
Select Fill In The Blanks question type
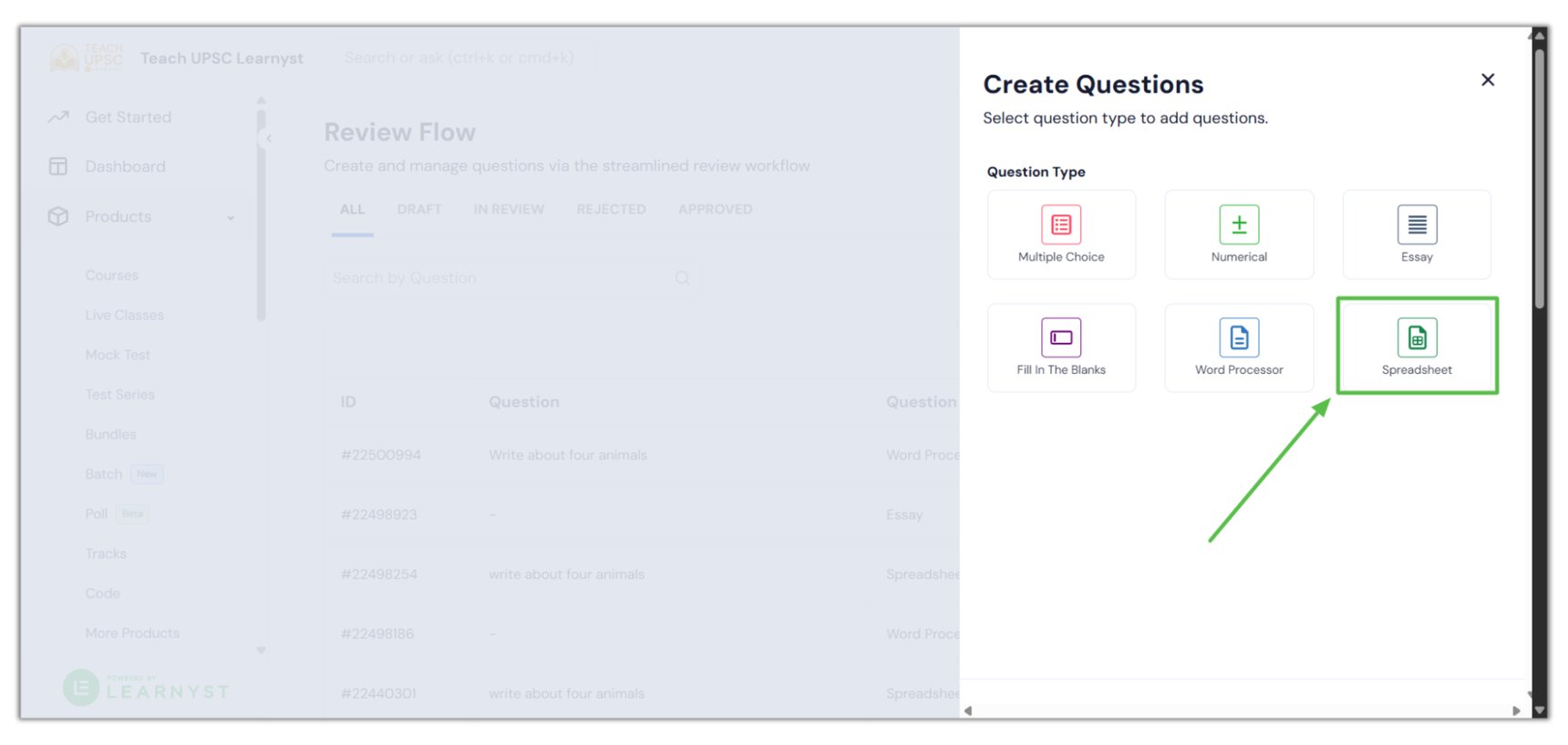(1061, 347)
